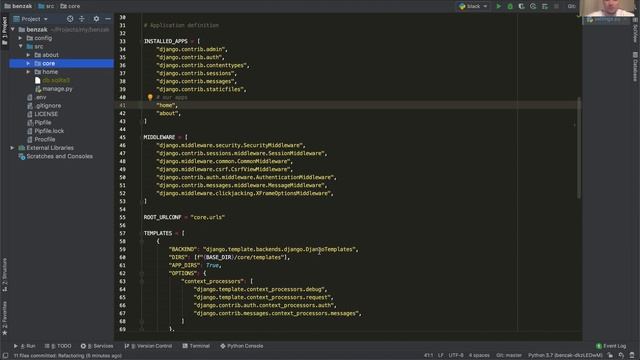Image resolution: width=640 pixels, height=360 pixels.
Task: Open the Python Console tab
Action: (242, 346)
